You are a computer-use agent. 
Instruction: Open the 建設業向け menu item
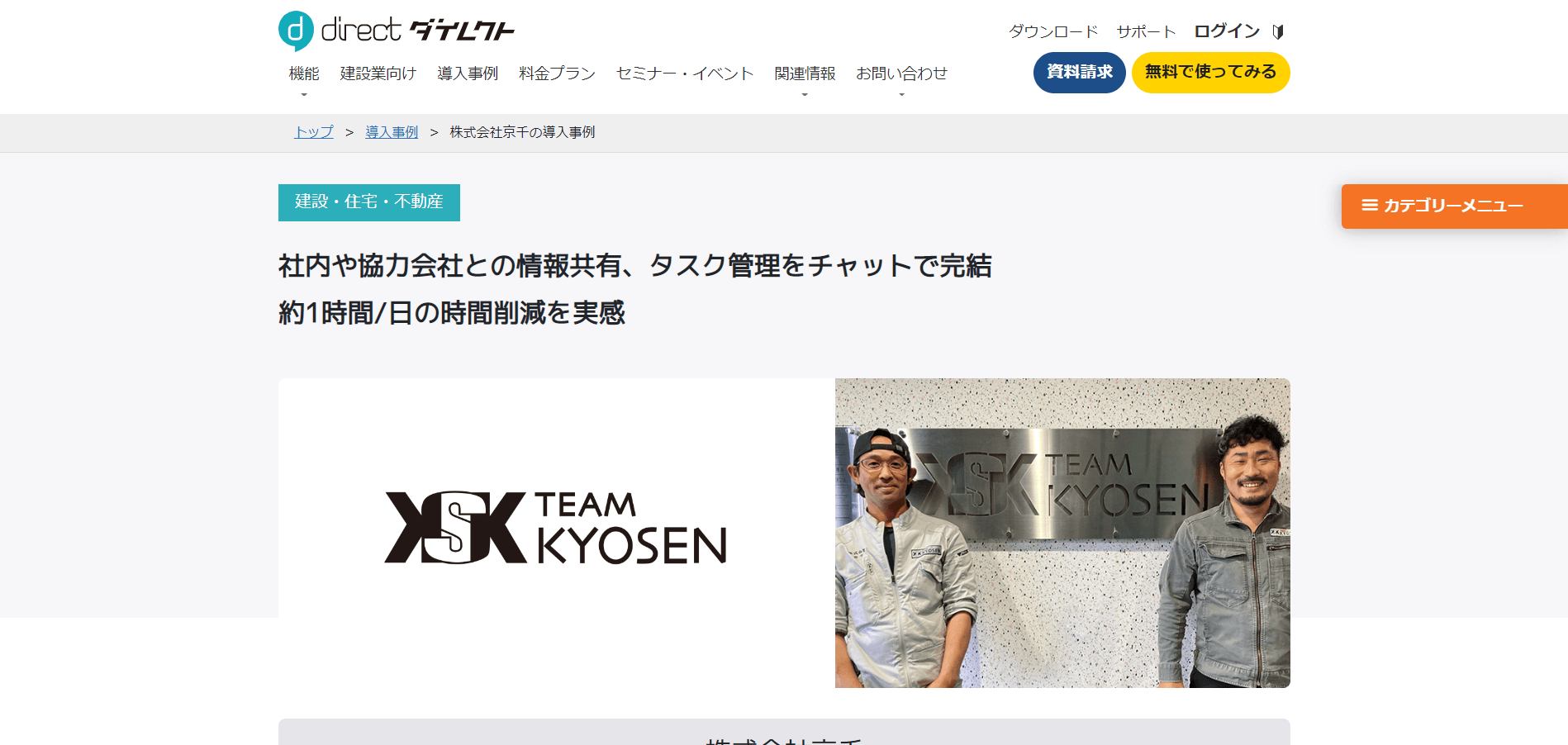[378, 74]
